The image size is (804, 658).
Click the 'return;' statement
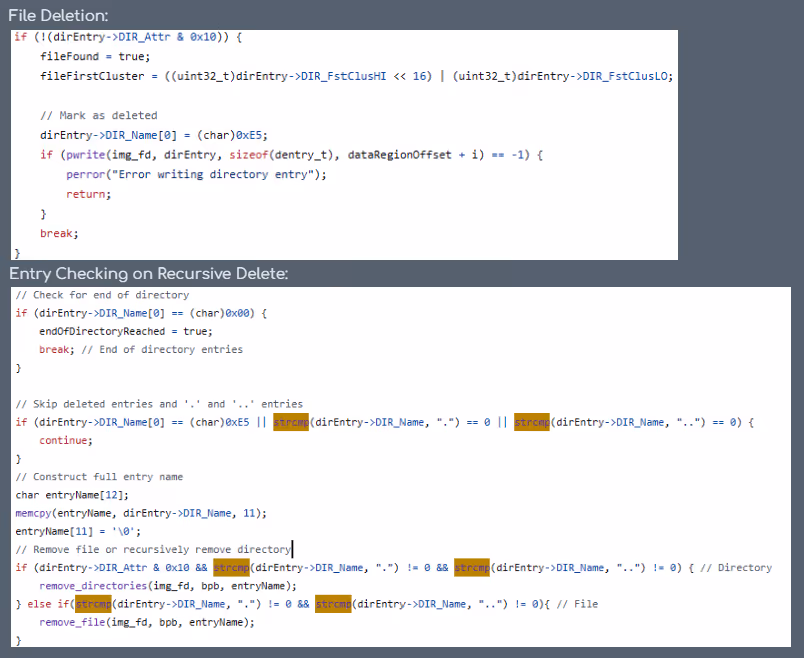[x=89, y=194]
